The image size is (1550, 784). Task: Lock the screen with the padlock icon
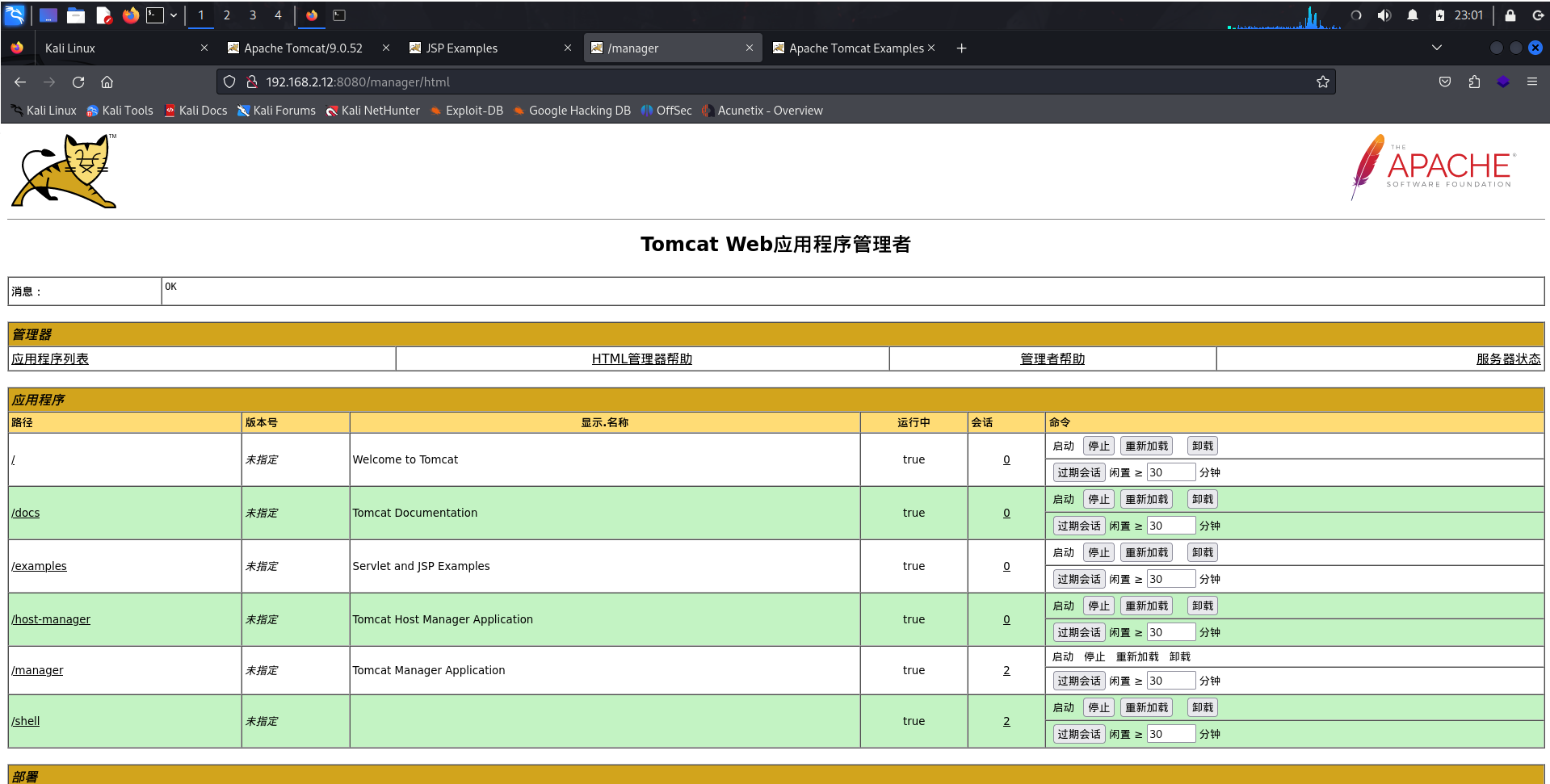[1510, 15]
